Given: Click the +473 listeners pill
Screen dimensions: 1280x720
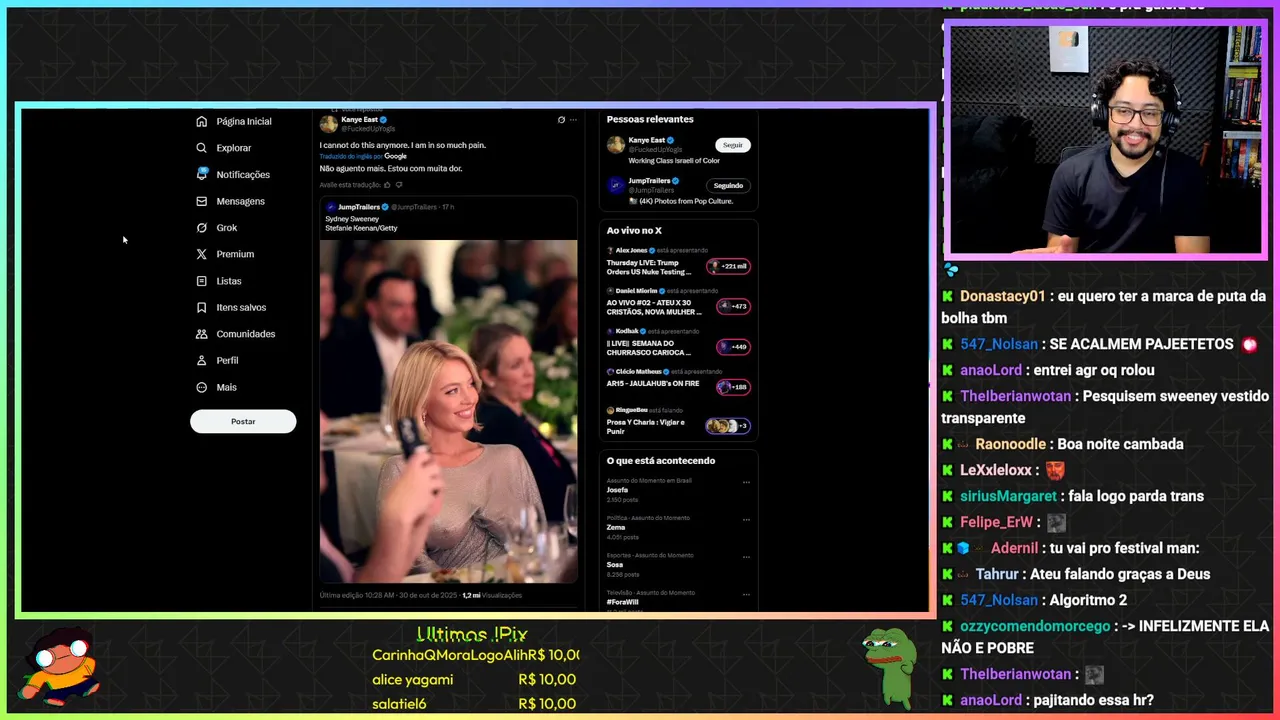Looking at the screenshot, I should coord(733,306).
